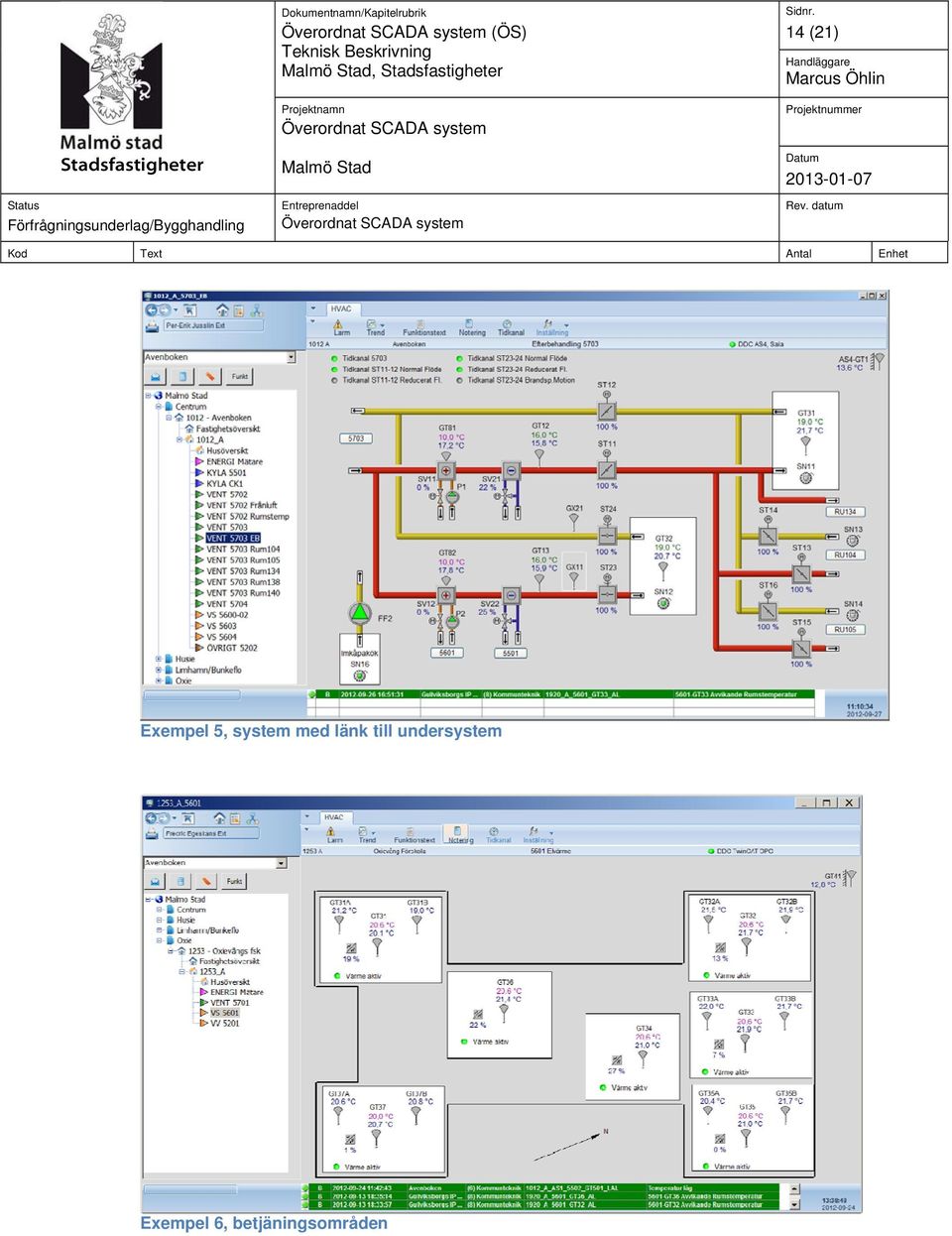Open the 5501 link box under SV22
The height and width of the screenshot is (1236, 952).
coord(510,653)
